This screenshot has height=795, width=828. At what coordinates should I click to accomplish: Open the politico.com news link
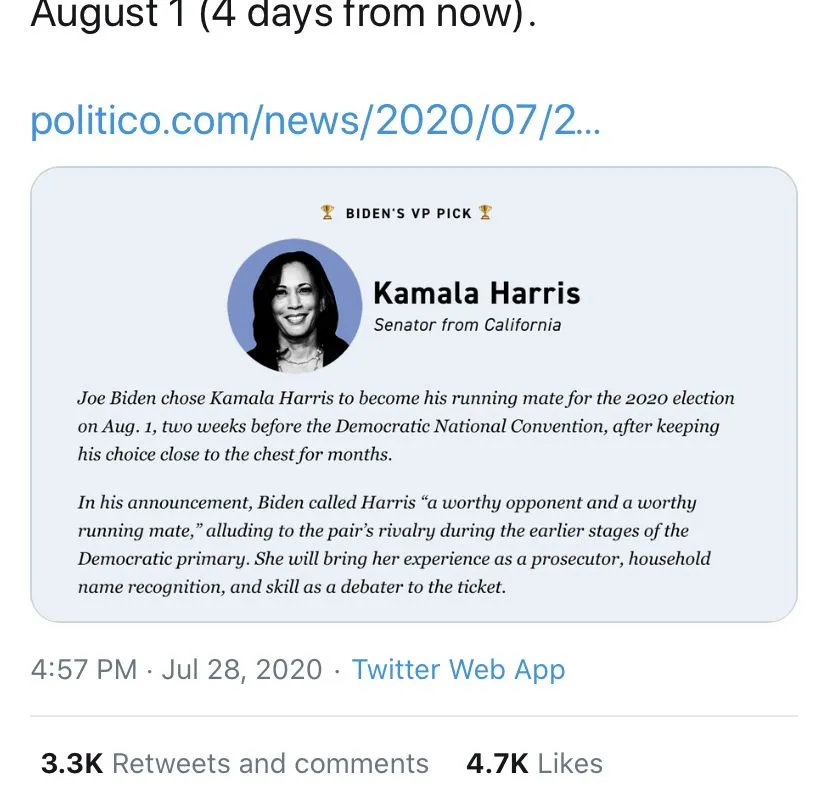click(x=316, y=120)
